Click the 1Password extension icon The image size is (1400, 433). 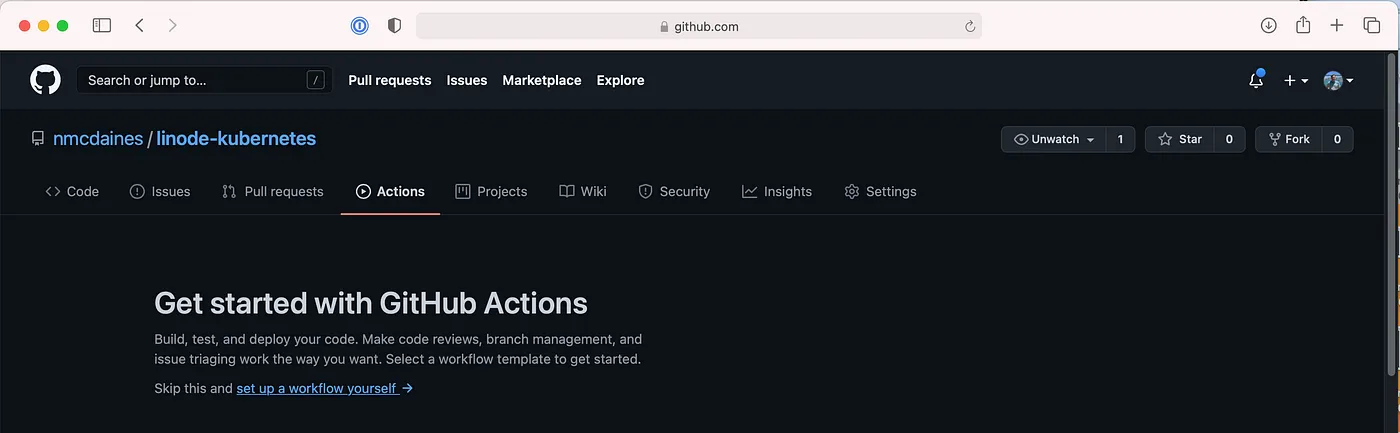click(x=360, y=26)
